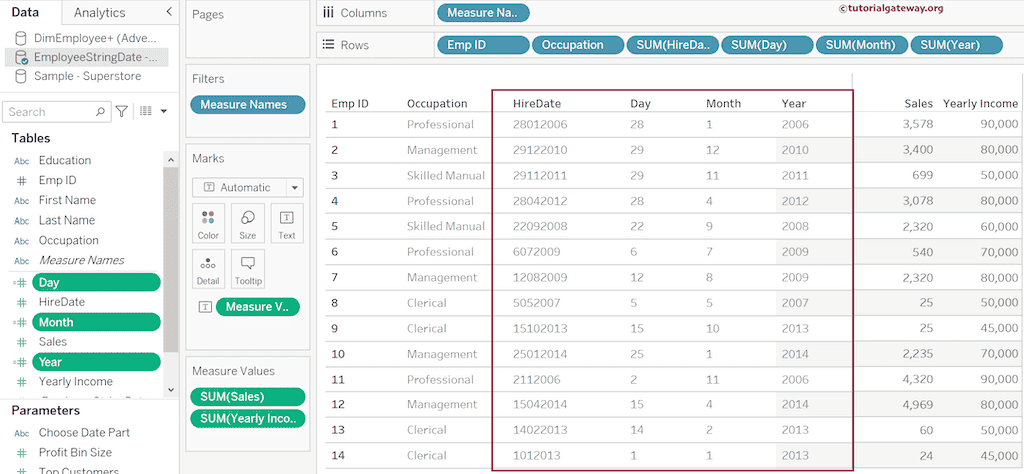Select the Day calculated field
1024x474 pixels.
pyautogui.click(x=96, y=282)
